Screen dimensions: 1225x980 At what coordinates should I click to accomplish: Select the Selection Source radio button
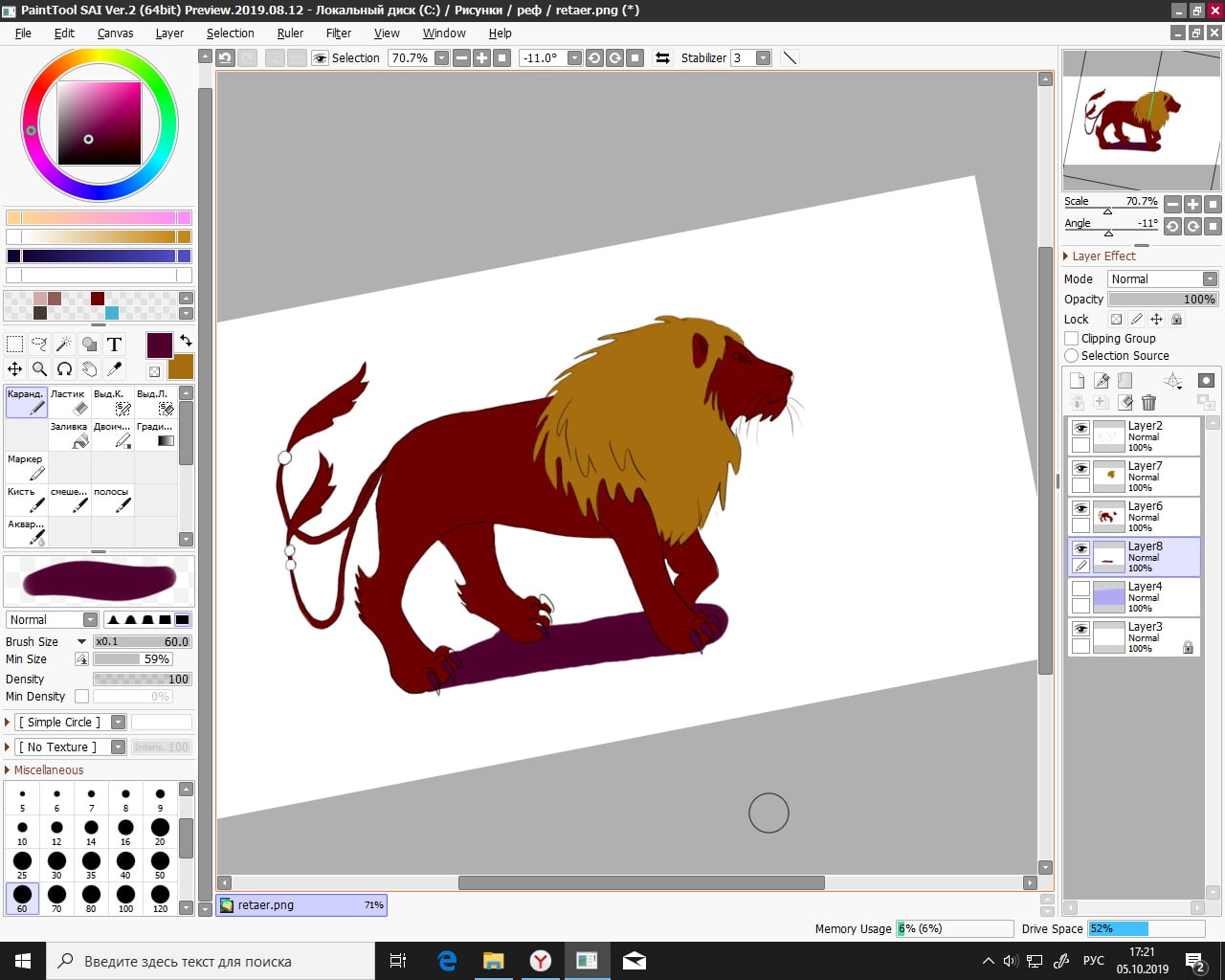coord(1072,356)
